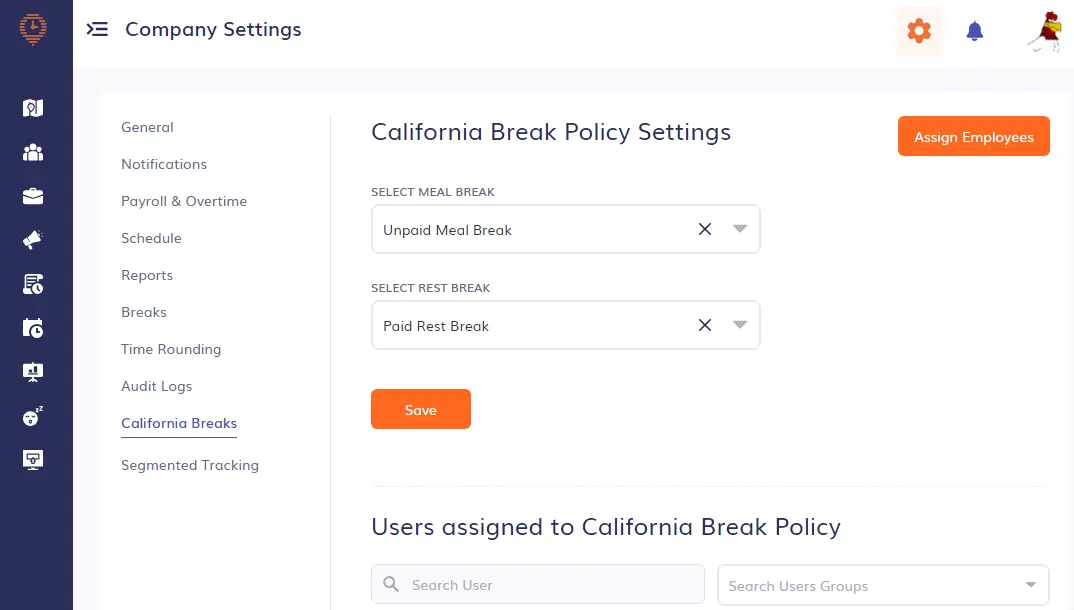Select the Team Members sidebar icon

coord(33,152)
